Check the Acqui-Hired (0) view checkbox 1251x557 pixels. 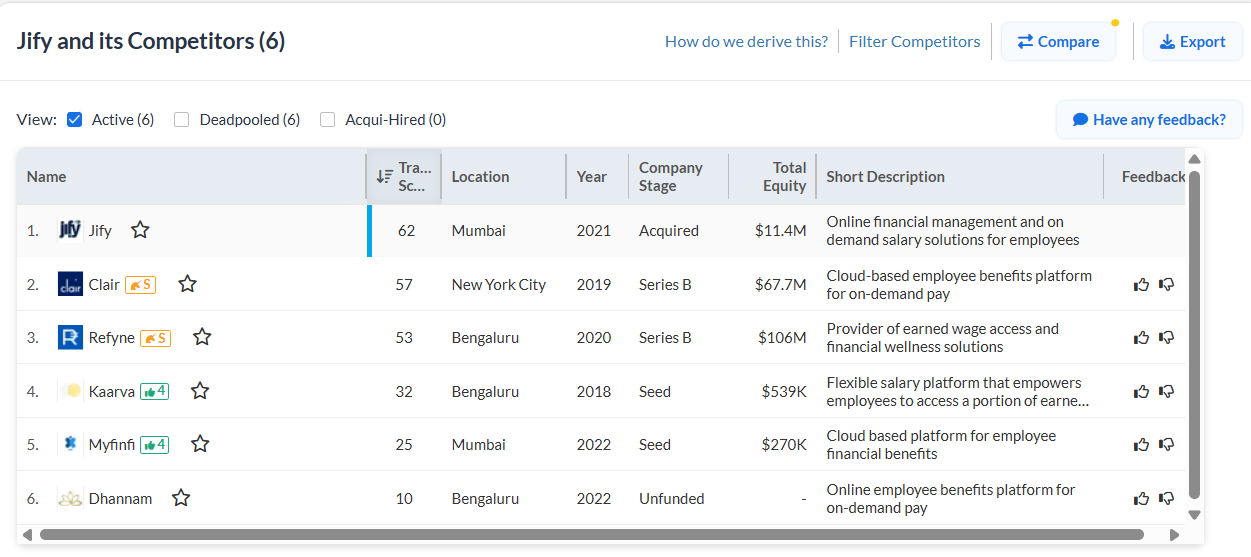[327, 119]
